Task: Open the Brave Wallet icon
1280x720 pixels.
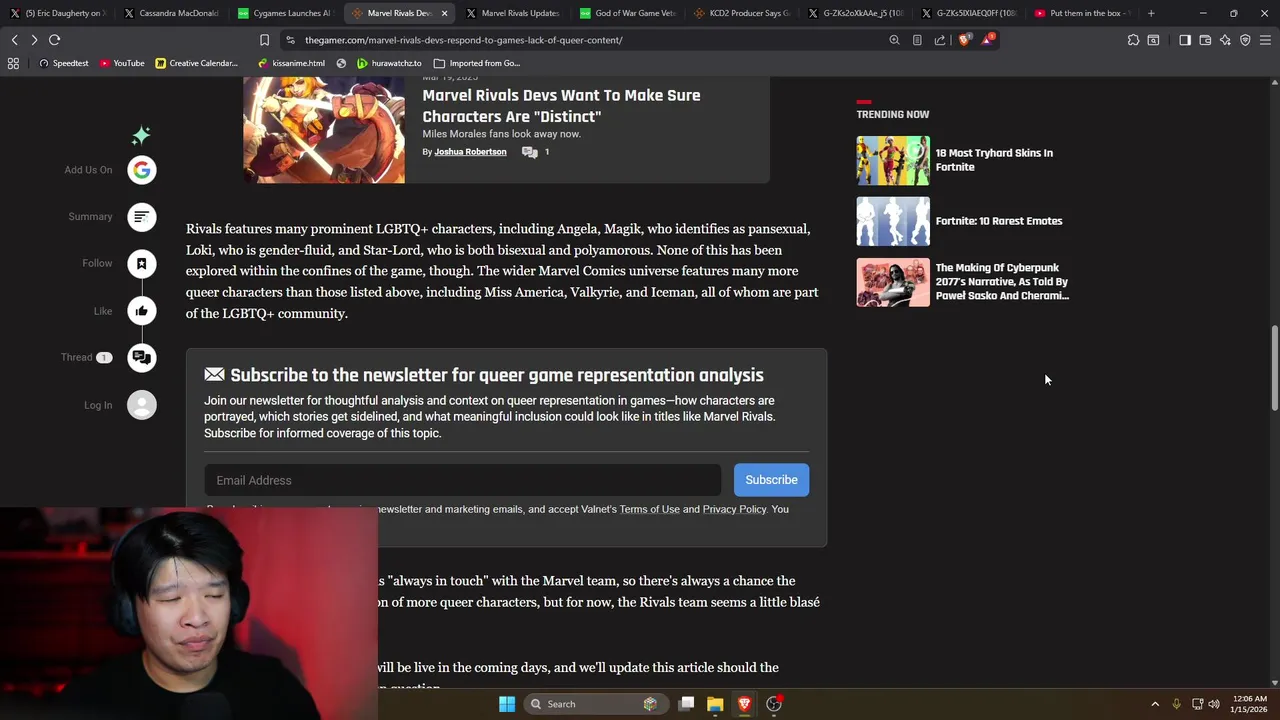Action: pyautogui.click(x=1205, y=40)
